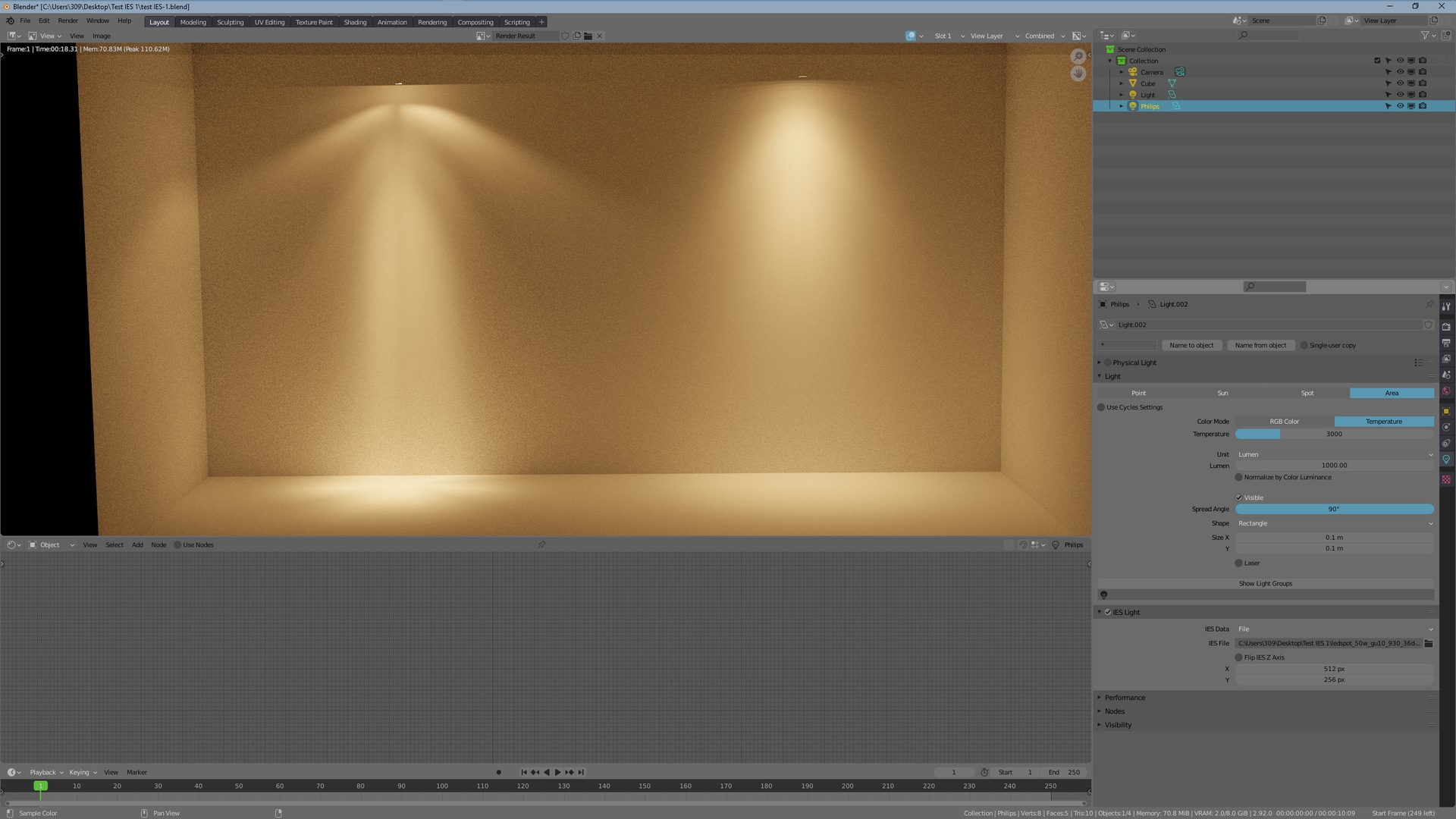1456x819 pixels.
Task: Browse for IES file with folder icon
Action: [1429, 643]
